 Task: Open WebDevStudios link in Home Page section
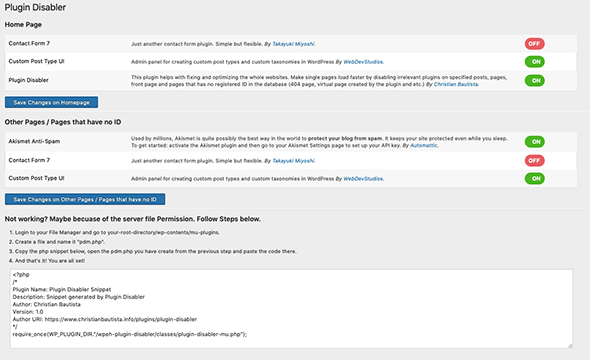(x=363, y=62)
